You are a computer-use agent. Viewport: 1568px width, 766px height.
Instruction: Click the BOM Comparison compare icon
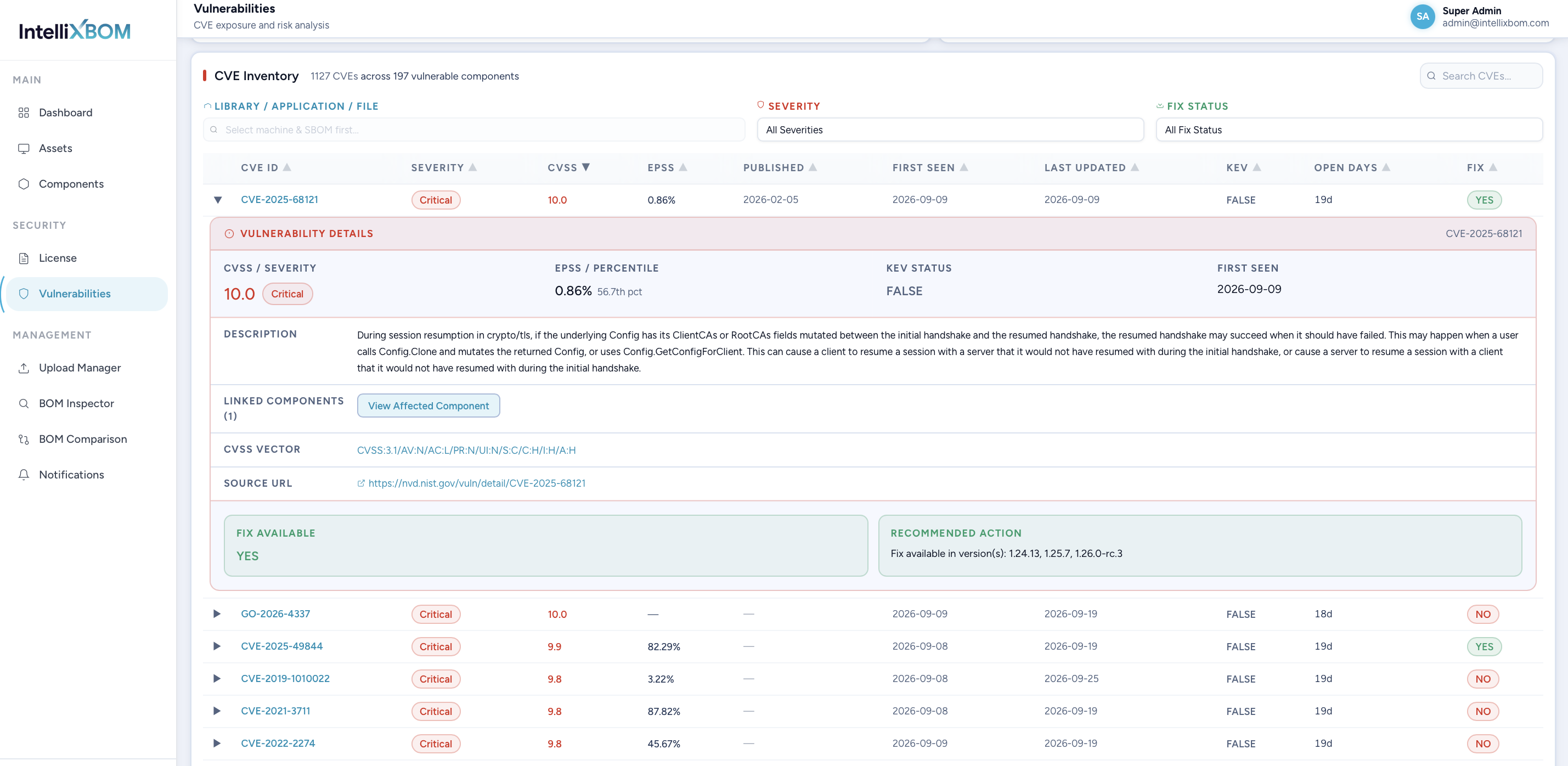[24, 439]
